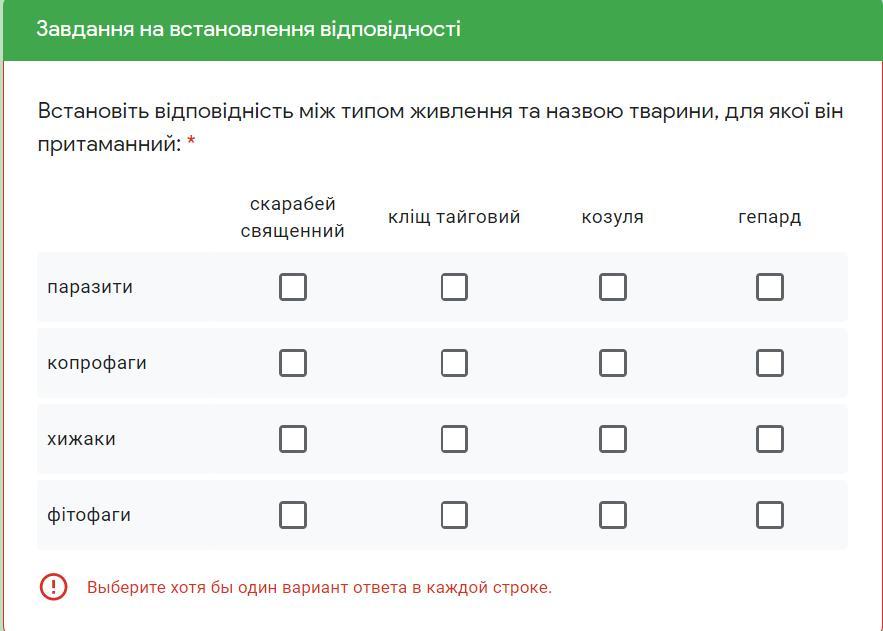Check хижаки under скарабей священний
The height and width of the screenshot is (631, 883).
pos(293,439)
